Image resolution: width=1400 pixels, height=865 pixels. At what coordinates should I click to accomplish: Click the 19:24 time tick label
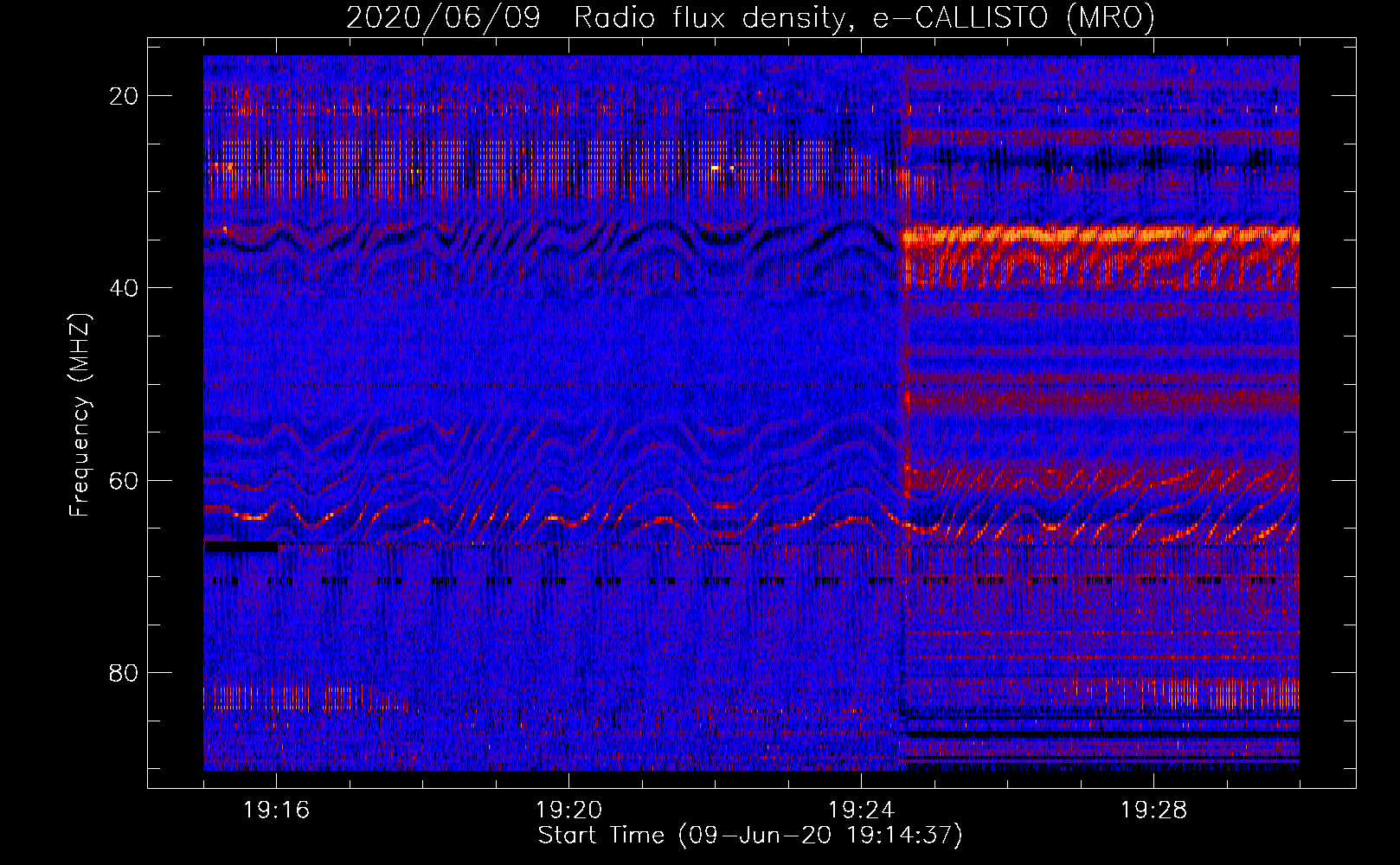[x=861, y=811]
